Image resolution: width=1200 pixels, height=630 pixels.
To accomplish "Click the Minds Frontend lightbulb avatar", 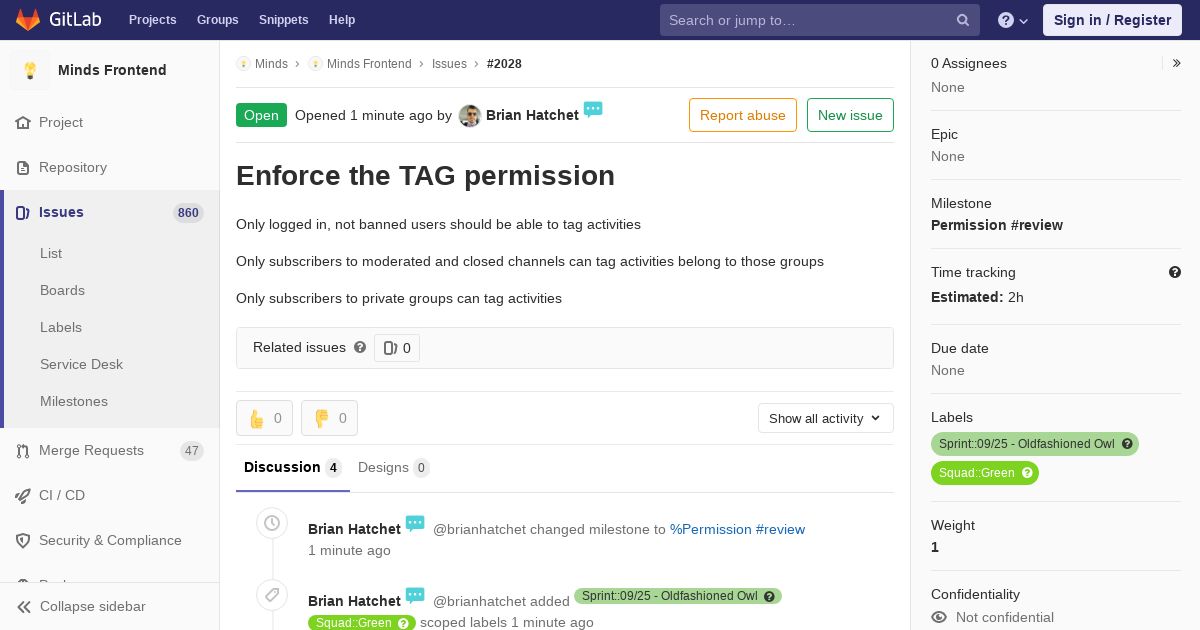I will coord(30,70).
